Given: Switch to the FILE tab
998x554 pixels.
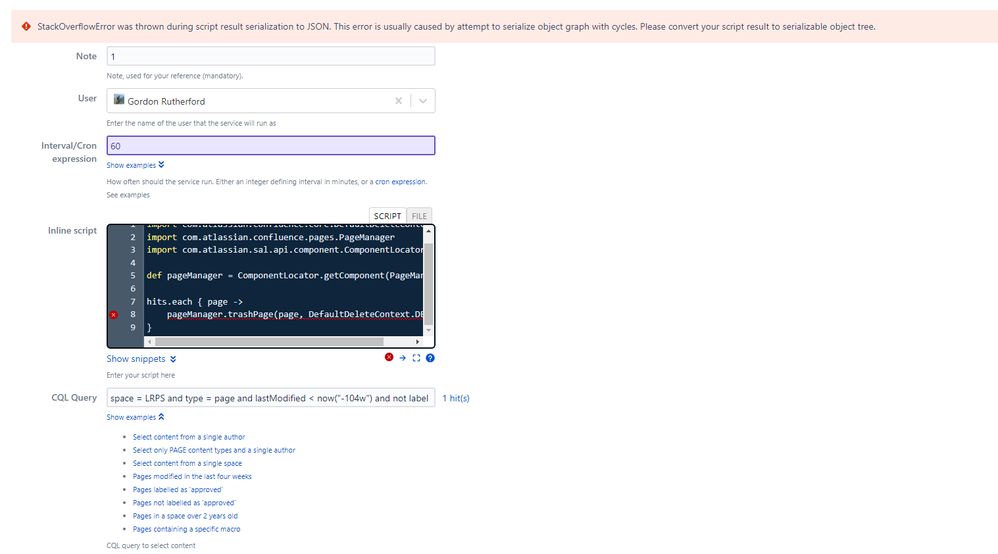Looking at the screenshot, I should pos(419,216).
